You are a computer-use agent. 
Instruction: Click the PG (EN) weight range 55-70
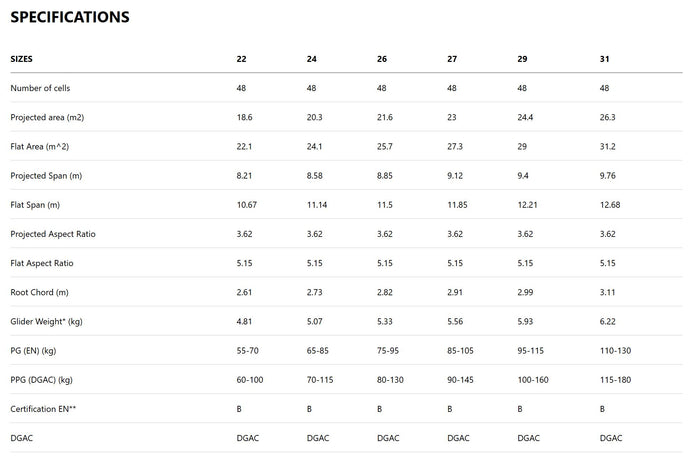click(x=247, y=350)
